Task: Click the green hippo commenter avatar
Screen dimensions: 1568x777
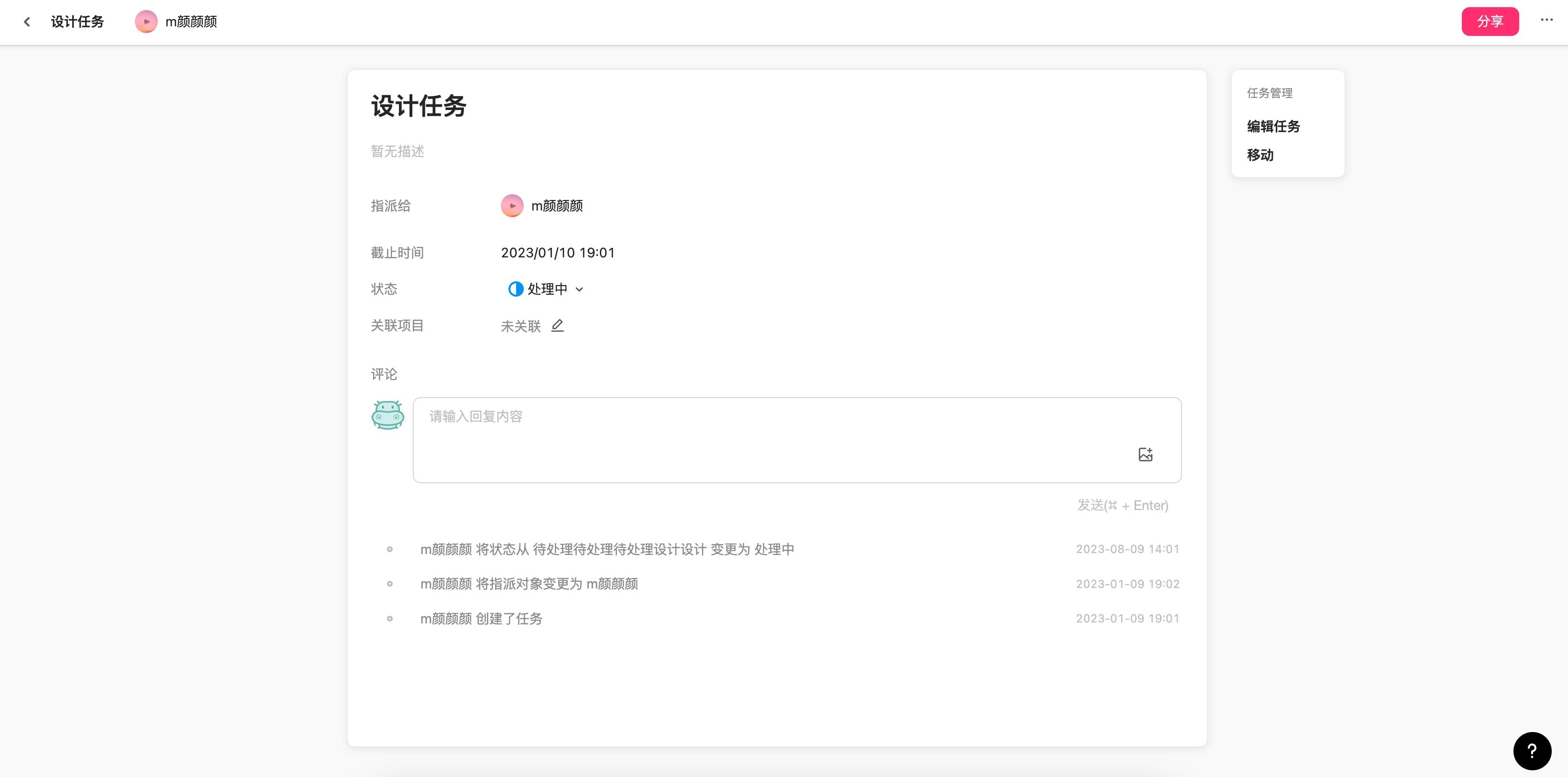Action: [388, 415]
